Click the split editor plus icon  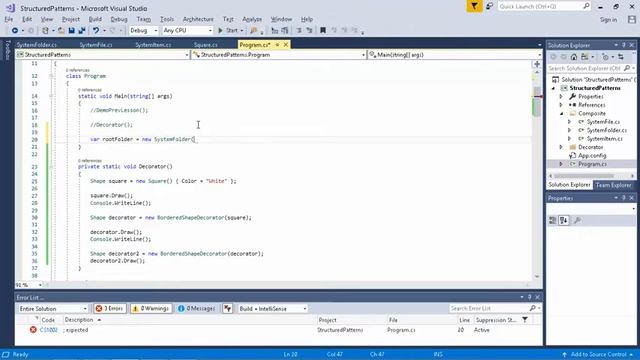[537, 64]
